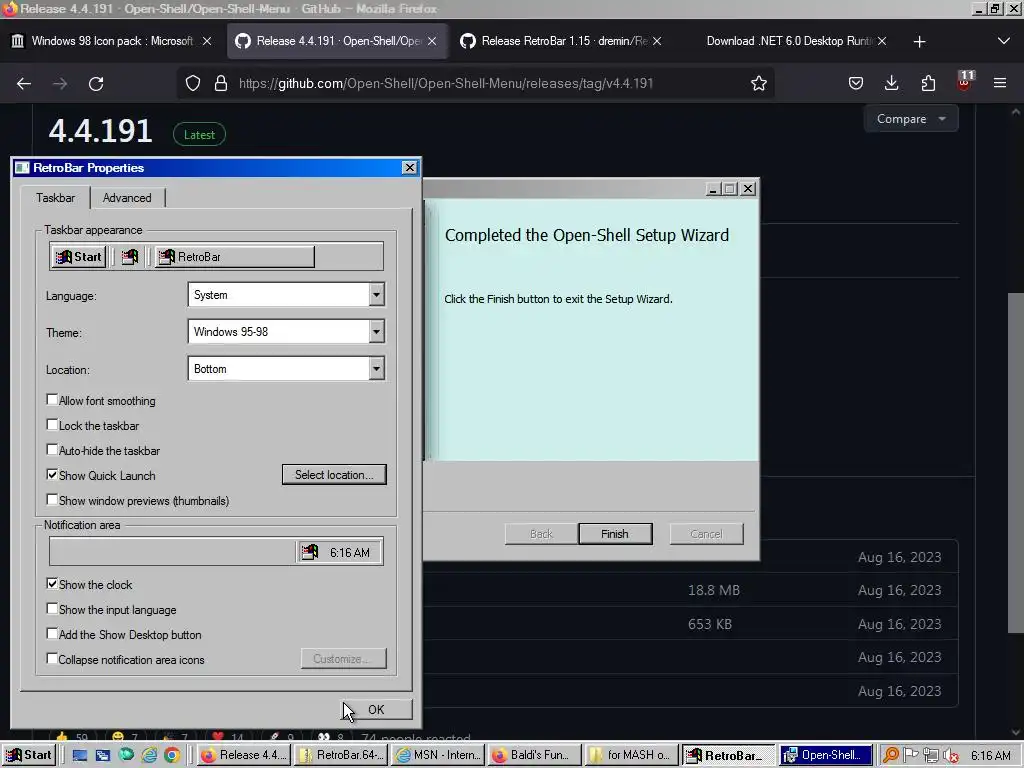This screenshot has height=768, width=1024.
Task: List all tabs with the chevron
Action: [x=1004, y=41]
